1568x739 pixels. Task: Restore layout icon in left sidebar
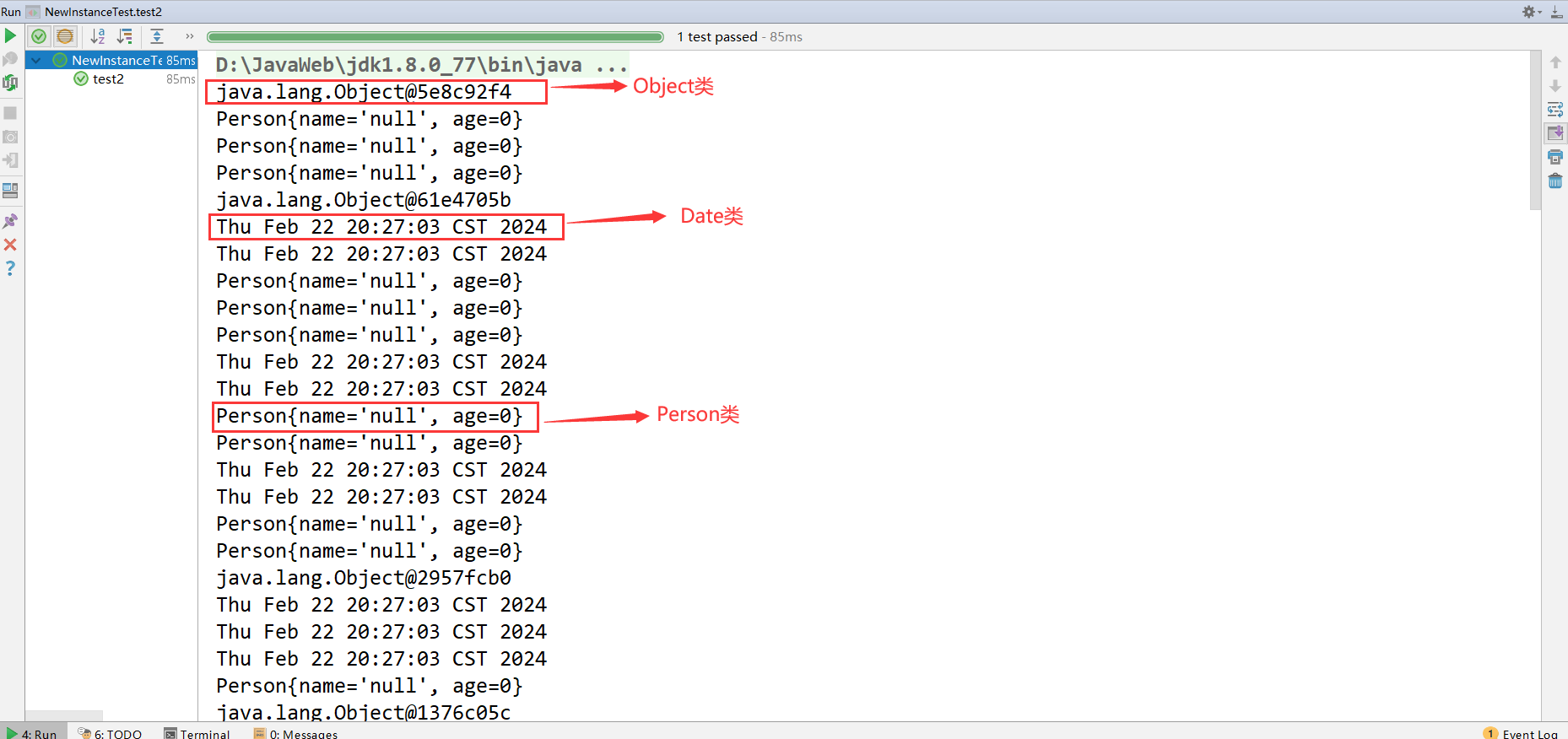pos(10,191)
